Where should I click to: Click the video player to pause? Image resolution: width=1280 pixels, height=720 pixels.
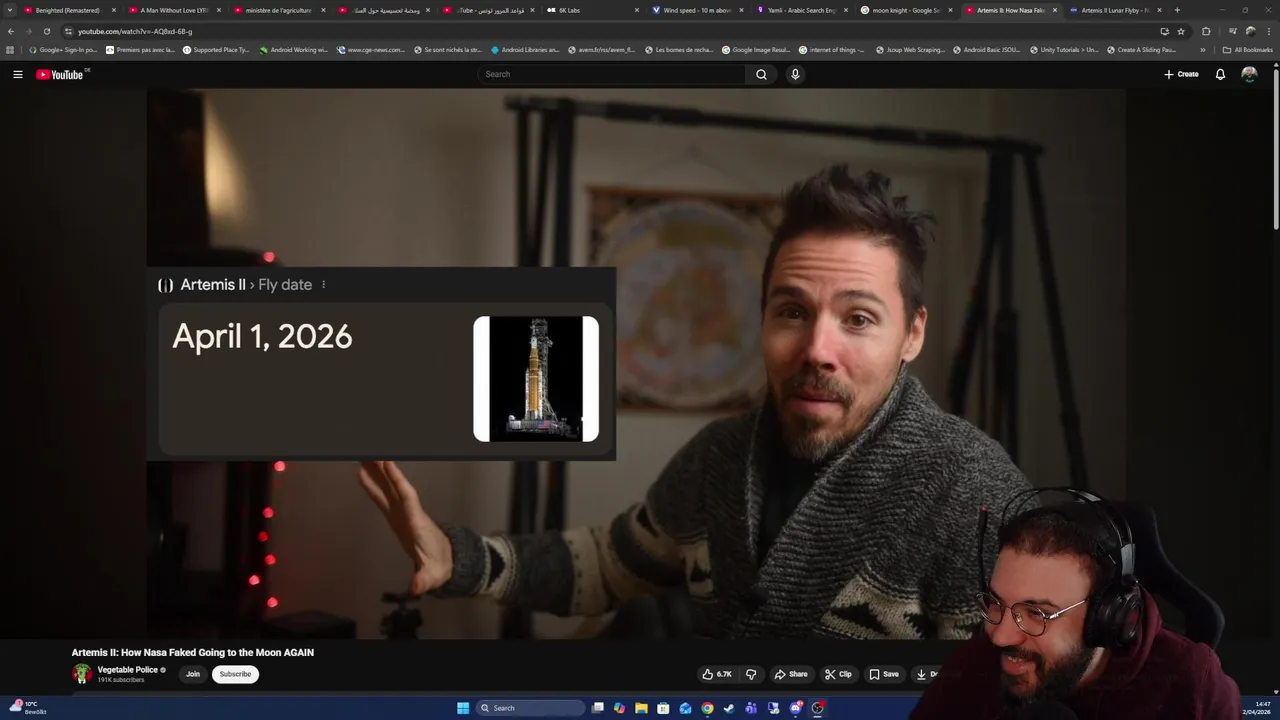click(636, 363)
